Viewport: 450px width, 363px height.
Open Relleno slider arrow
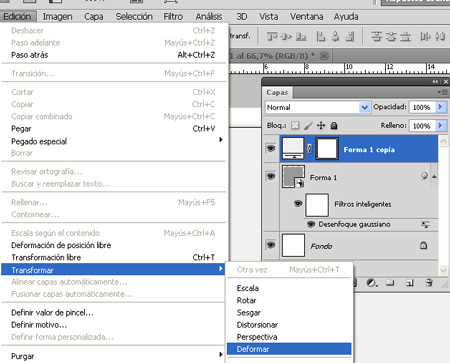440,126
